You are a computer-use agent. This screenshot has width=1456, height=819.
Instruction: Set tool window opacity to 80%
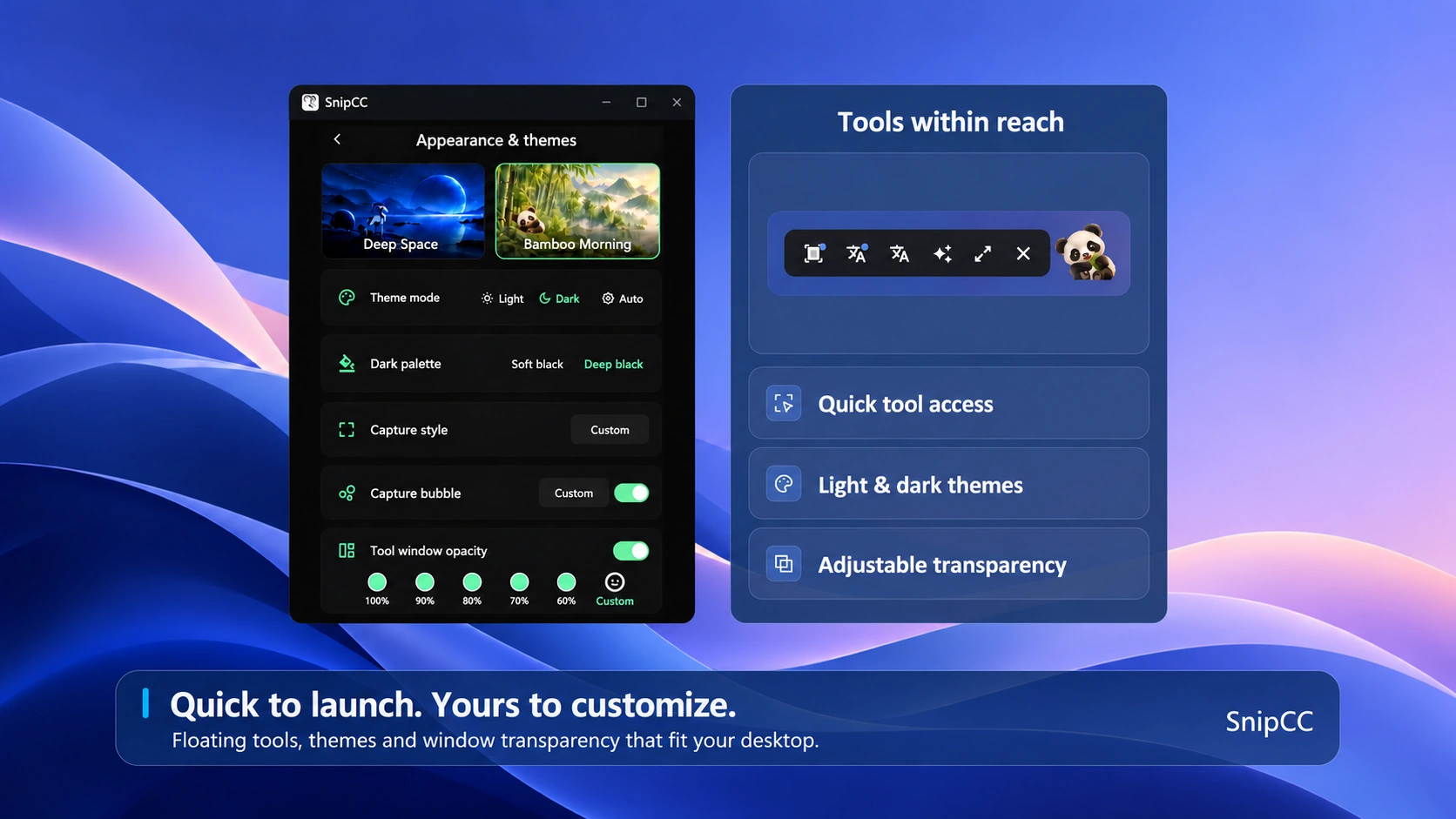pyautogui.click(x=472, y=582)
